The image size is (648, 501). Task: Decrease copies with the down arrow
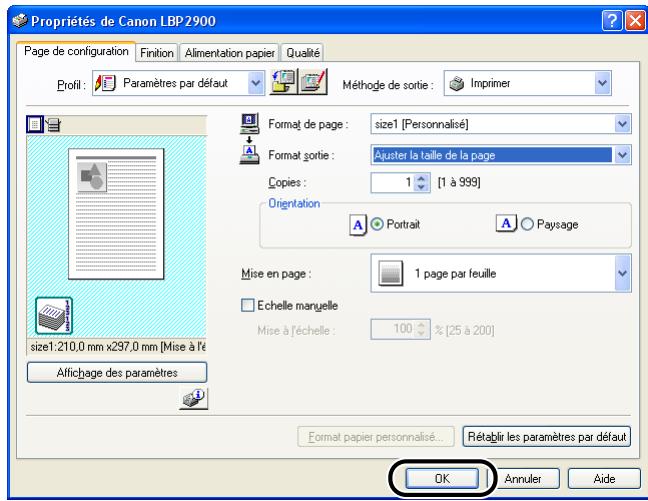pyautogui.click(x=421, y=187)
